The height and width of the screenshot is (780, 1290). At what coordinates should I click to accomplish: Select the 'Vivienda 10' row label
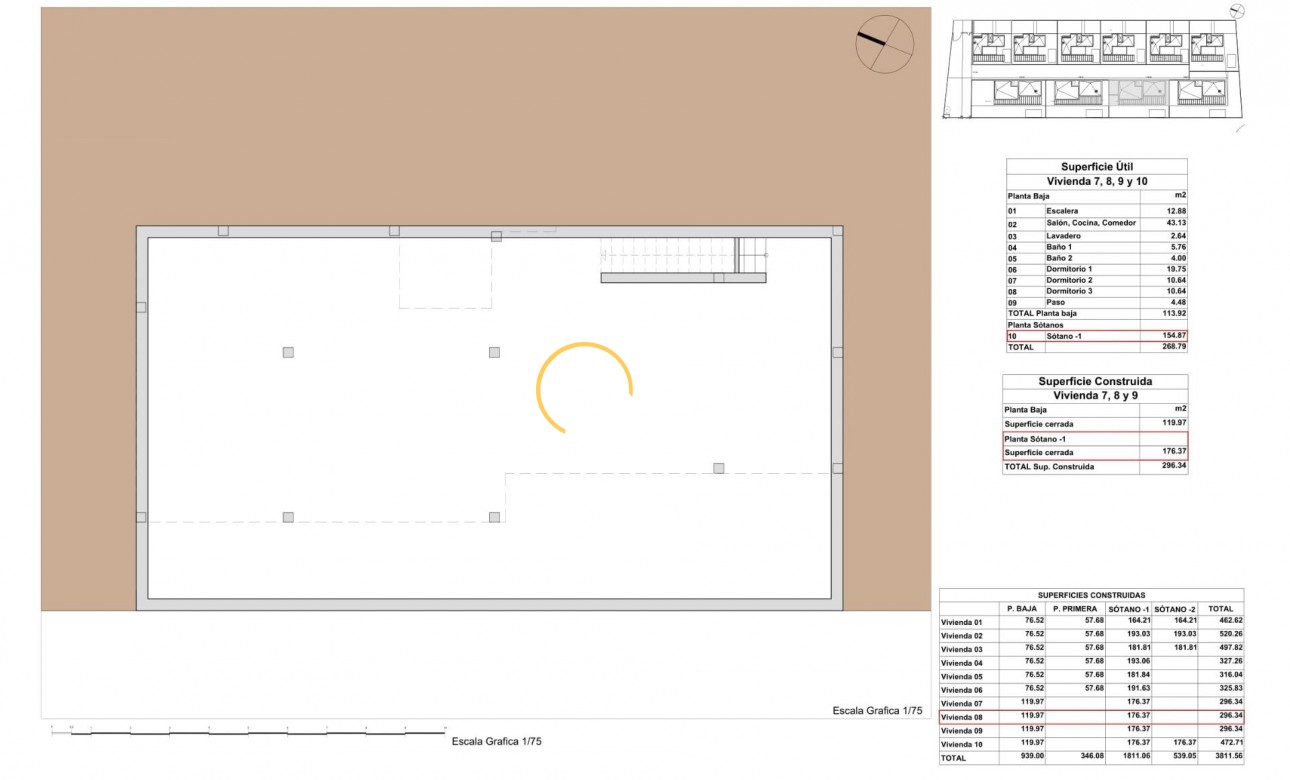click(962, 745)
